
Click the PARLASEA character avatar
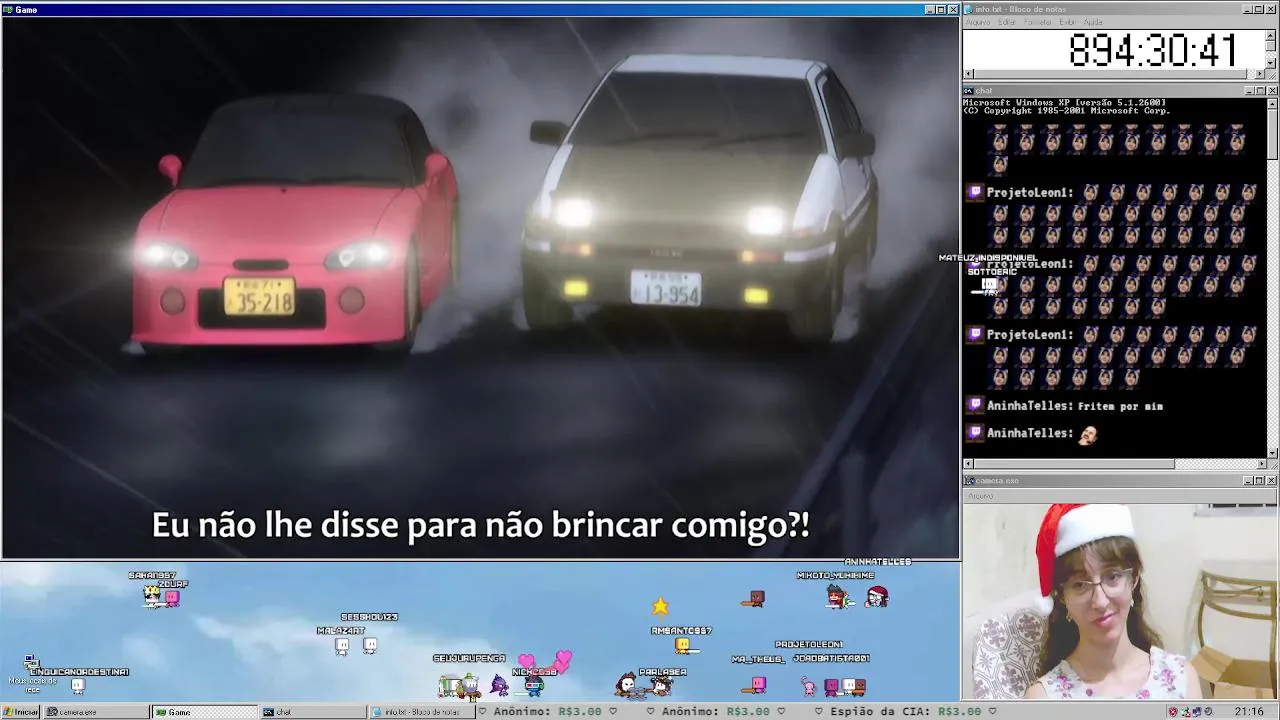[x=661, y=685]
